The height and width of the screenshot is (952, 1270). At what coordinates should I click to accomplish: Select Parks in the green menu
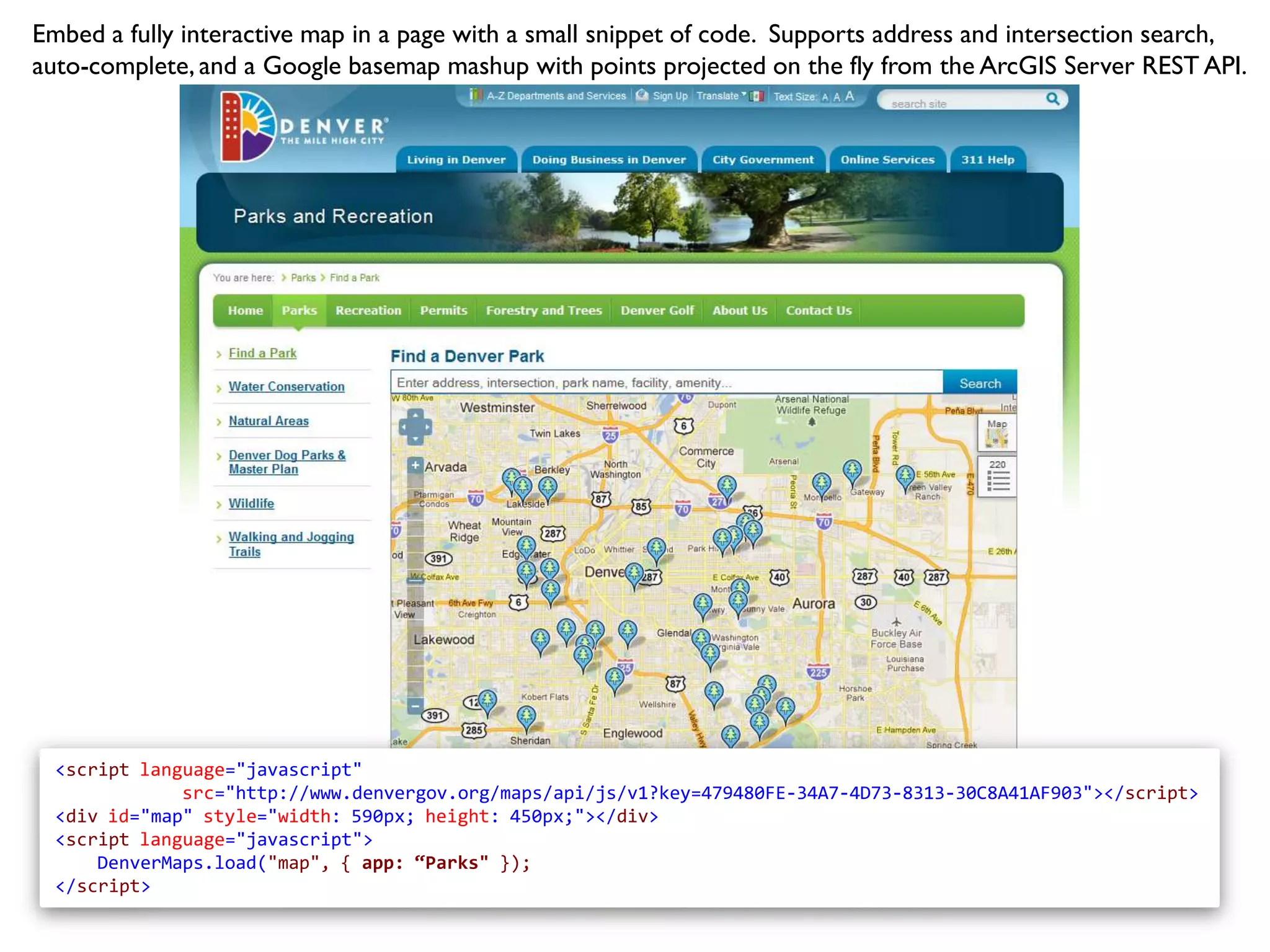coord(299,311)
